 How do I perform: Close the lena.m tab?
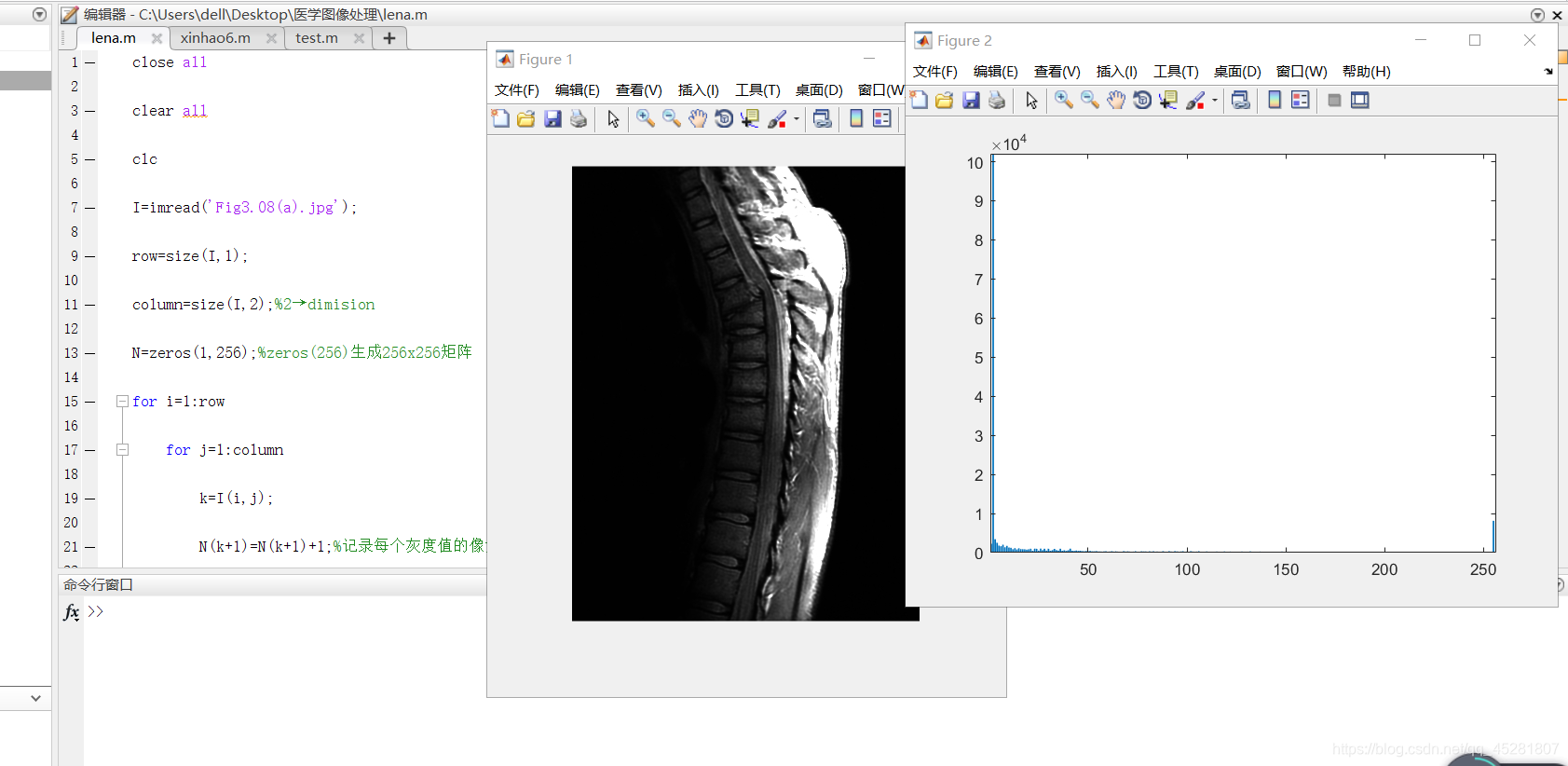pos(157,38)
